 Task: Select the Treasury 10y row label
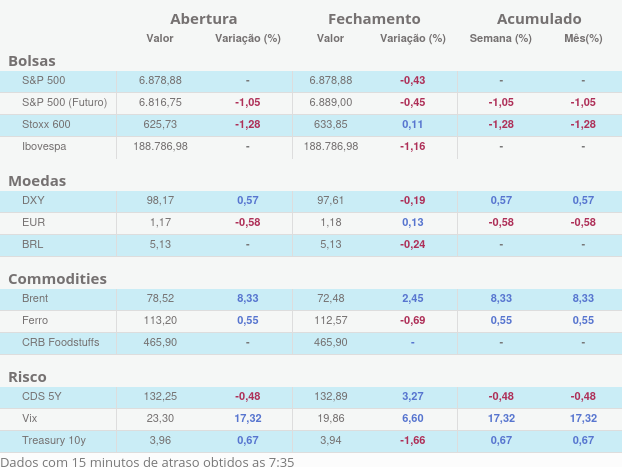coord(52,439)
